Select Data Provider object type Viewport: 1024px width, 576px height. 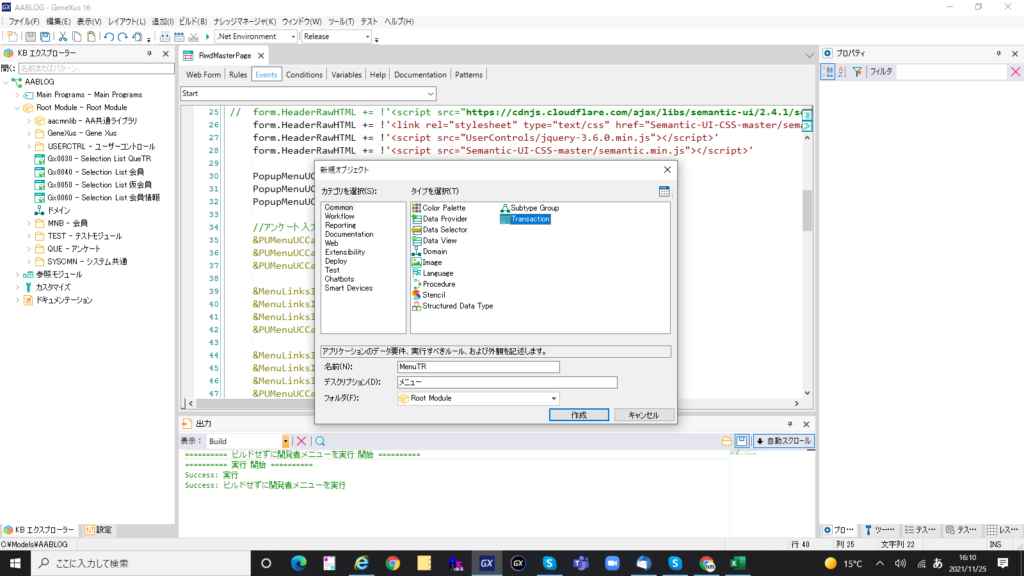click(x=439, y=219)
